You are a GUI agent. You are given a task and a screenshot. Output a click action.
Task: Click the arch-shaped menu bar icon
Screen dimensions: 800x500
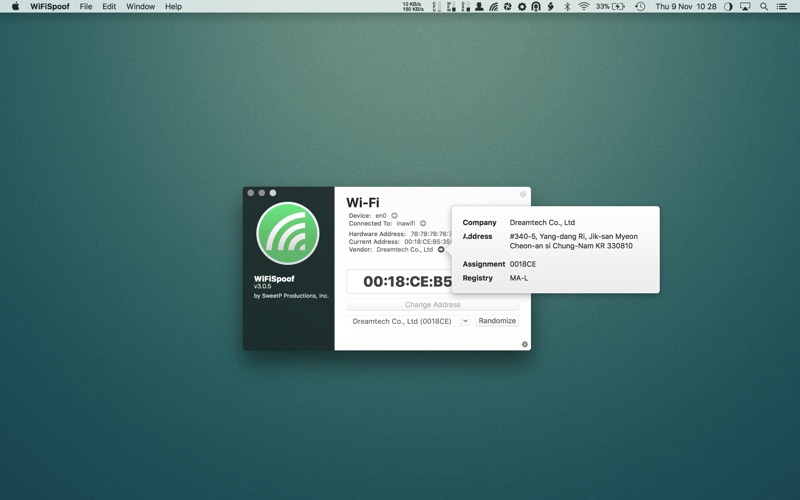click(x=536, y=7)
